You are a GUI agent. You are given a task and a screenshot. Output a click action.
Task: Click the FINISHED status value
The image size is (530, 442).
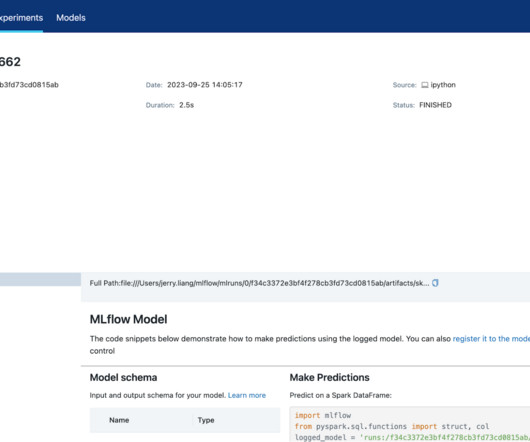435,105
